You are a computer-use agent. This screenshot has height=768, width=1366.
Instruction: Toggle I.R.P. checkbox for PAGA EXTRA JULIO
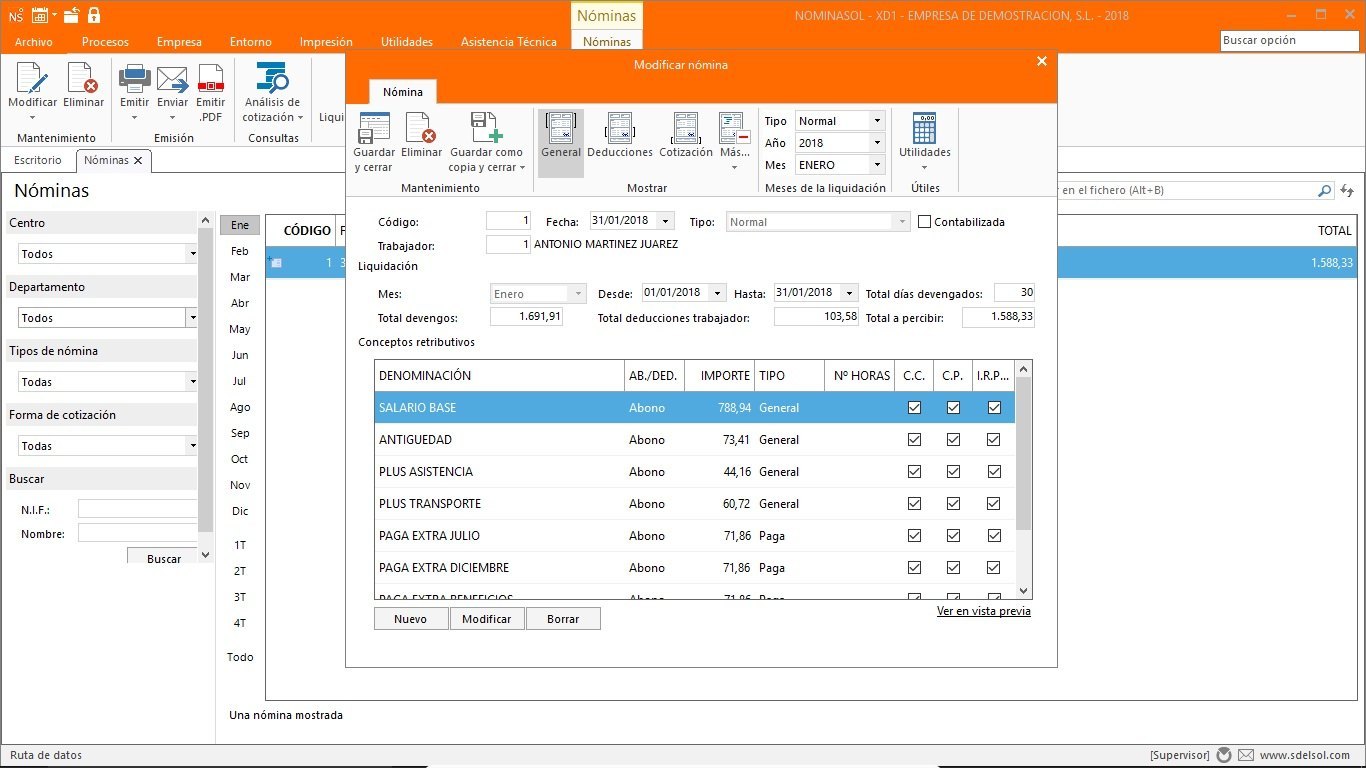(x=994, y=536)
